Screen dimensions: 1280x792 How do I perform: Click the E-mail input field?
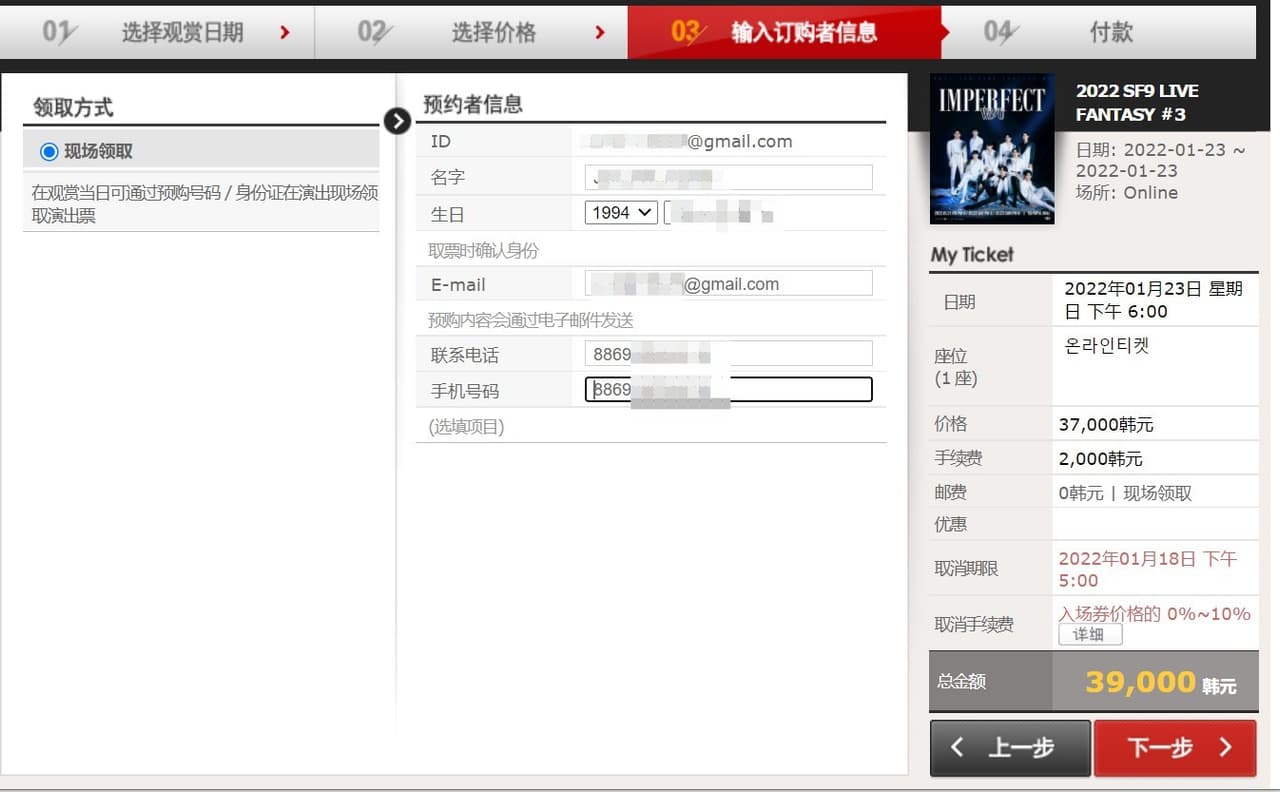point(728,283)
